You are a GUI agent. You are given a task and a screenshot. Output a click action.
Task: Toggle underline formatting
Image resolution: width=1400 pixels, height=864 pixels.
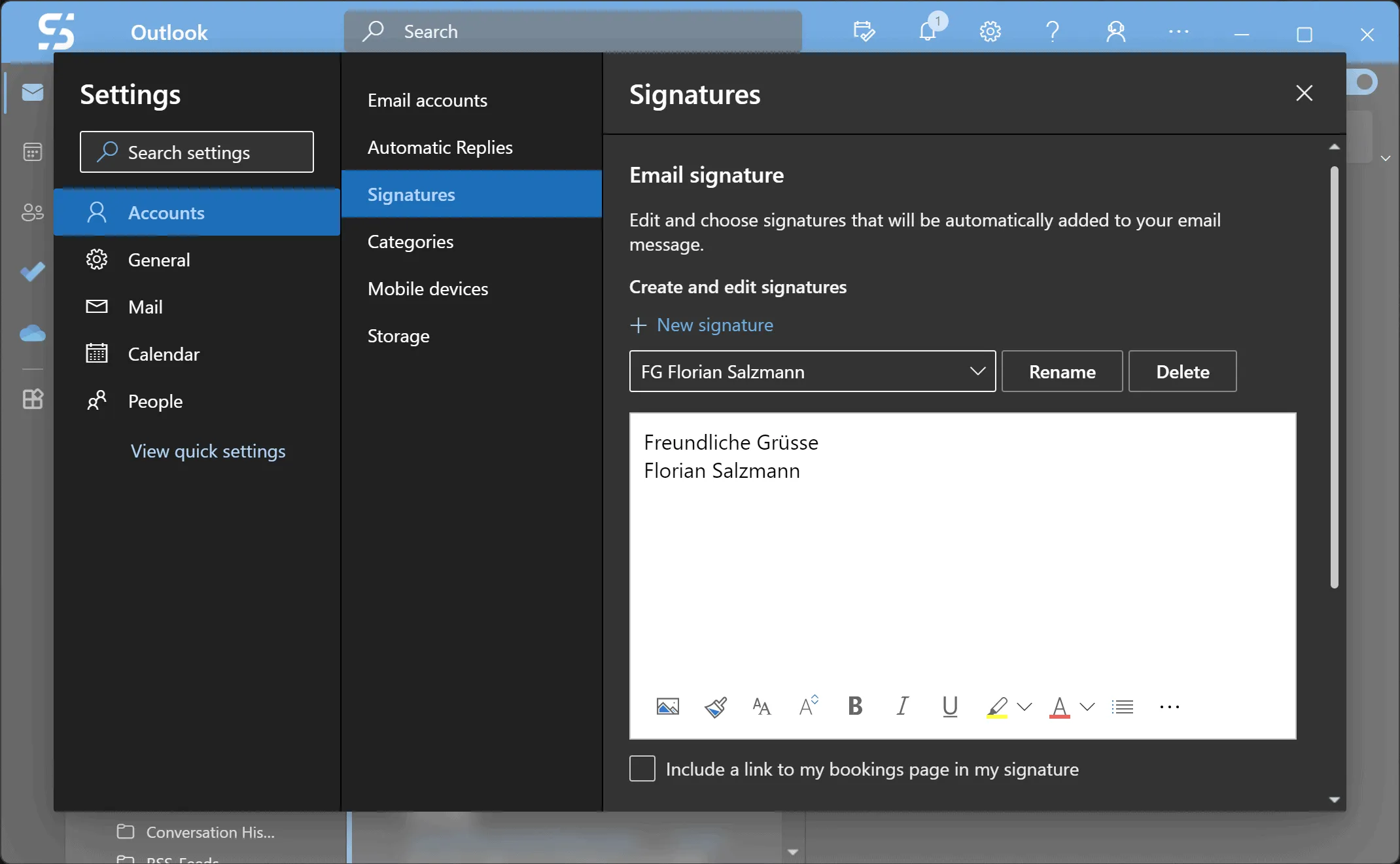point(950,707)
